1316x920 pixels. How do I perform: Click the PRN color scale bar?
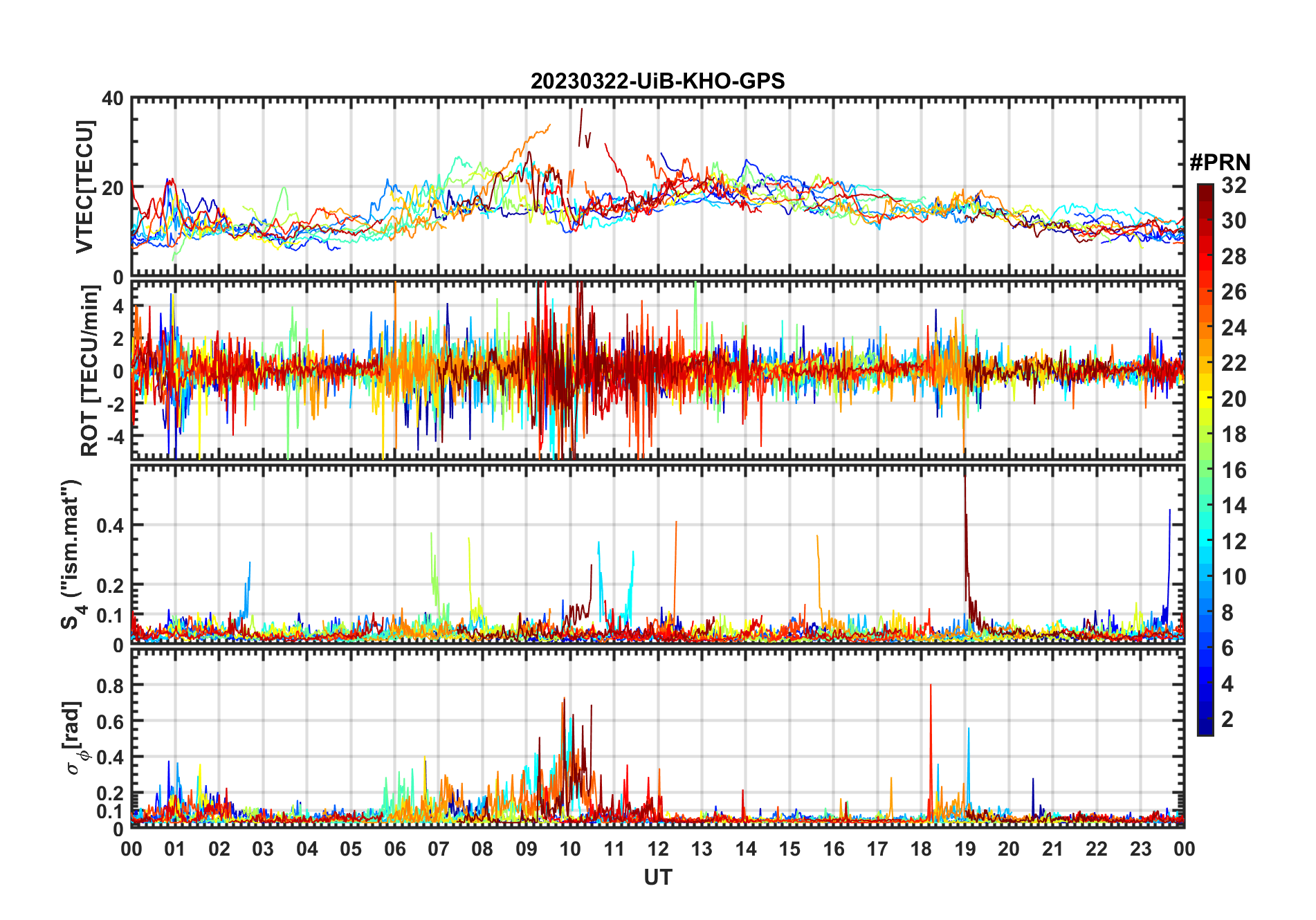1205,459
